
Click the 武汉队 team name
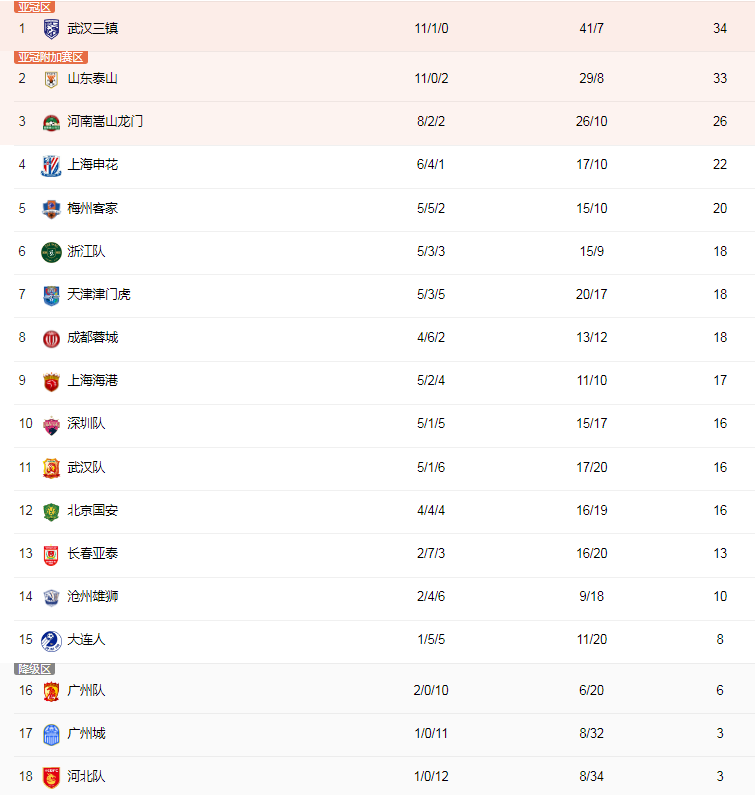click(86, 467)
